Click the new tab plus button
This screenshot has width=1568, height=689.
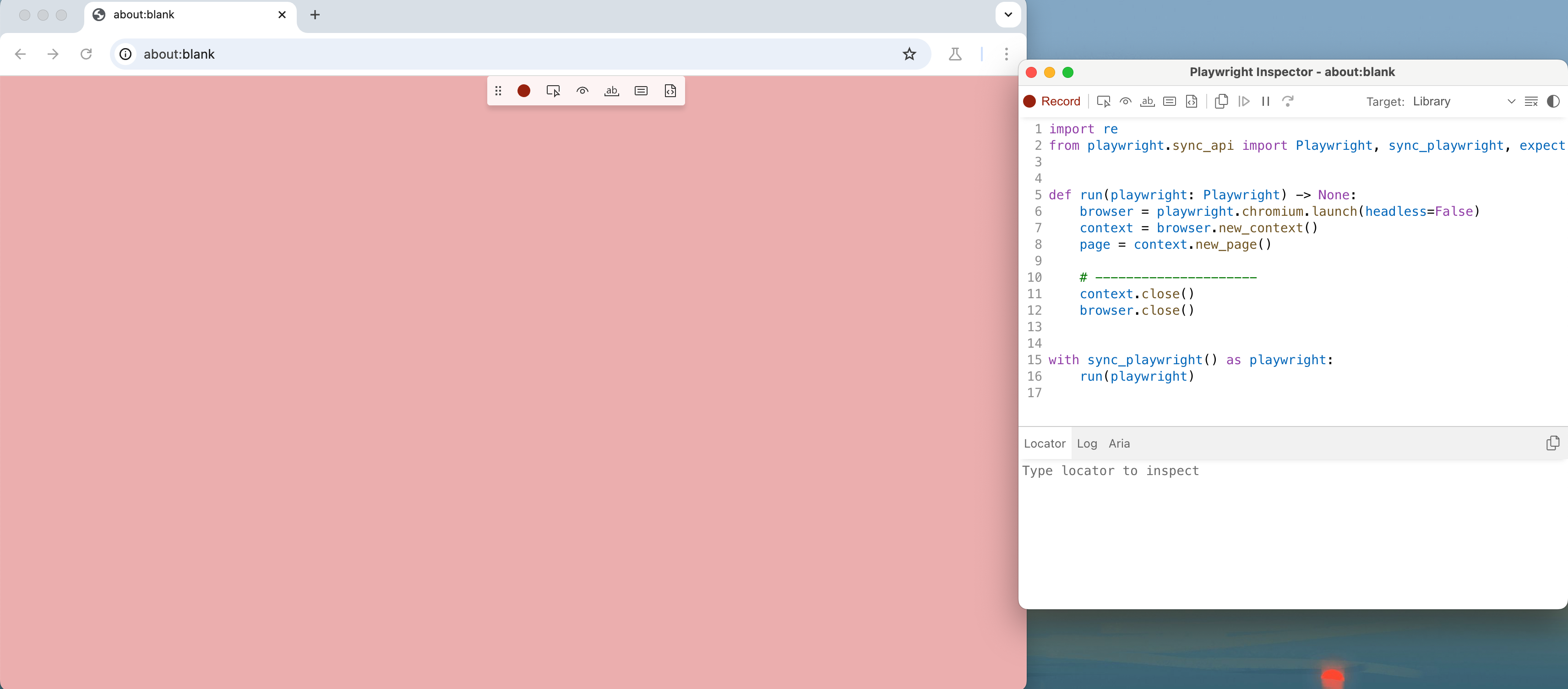(315, 15)
